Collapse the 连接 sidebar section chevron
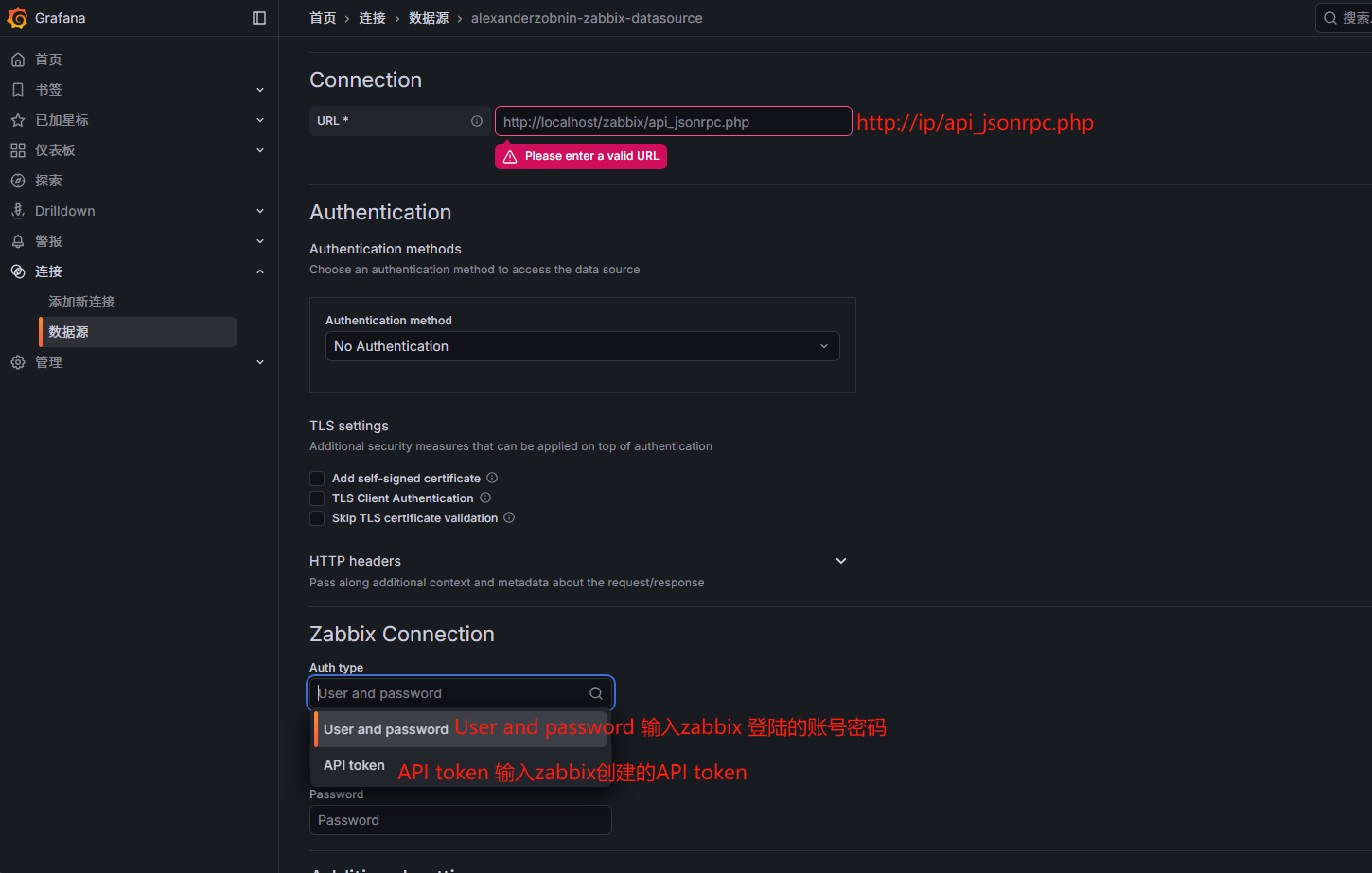1372x873 pixels. coord(260,271)
